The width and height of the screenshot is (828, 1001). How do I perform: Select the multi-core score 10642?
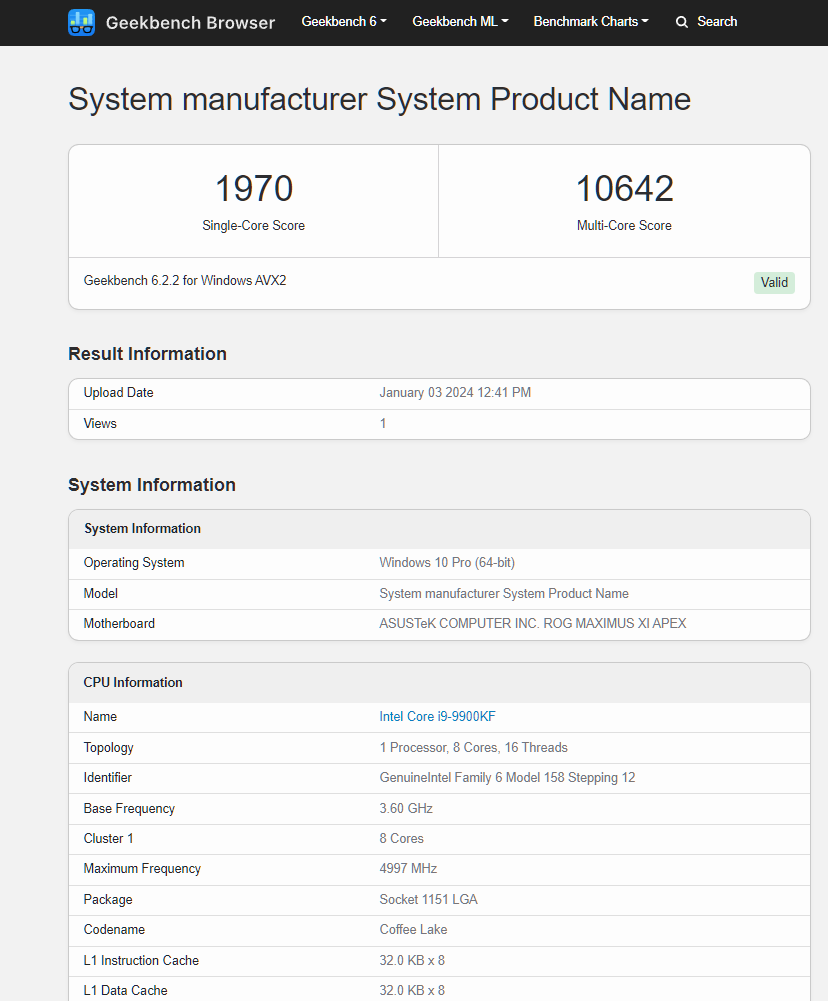click(x=624, y=189)
